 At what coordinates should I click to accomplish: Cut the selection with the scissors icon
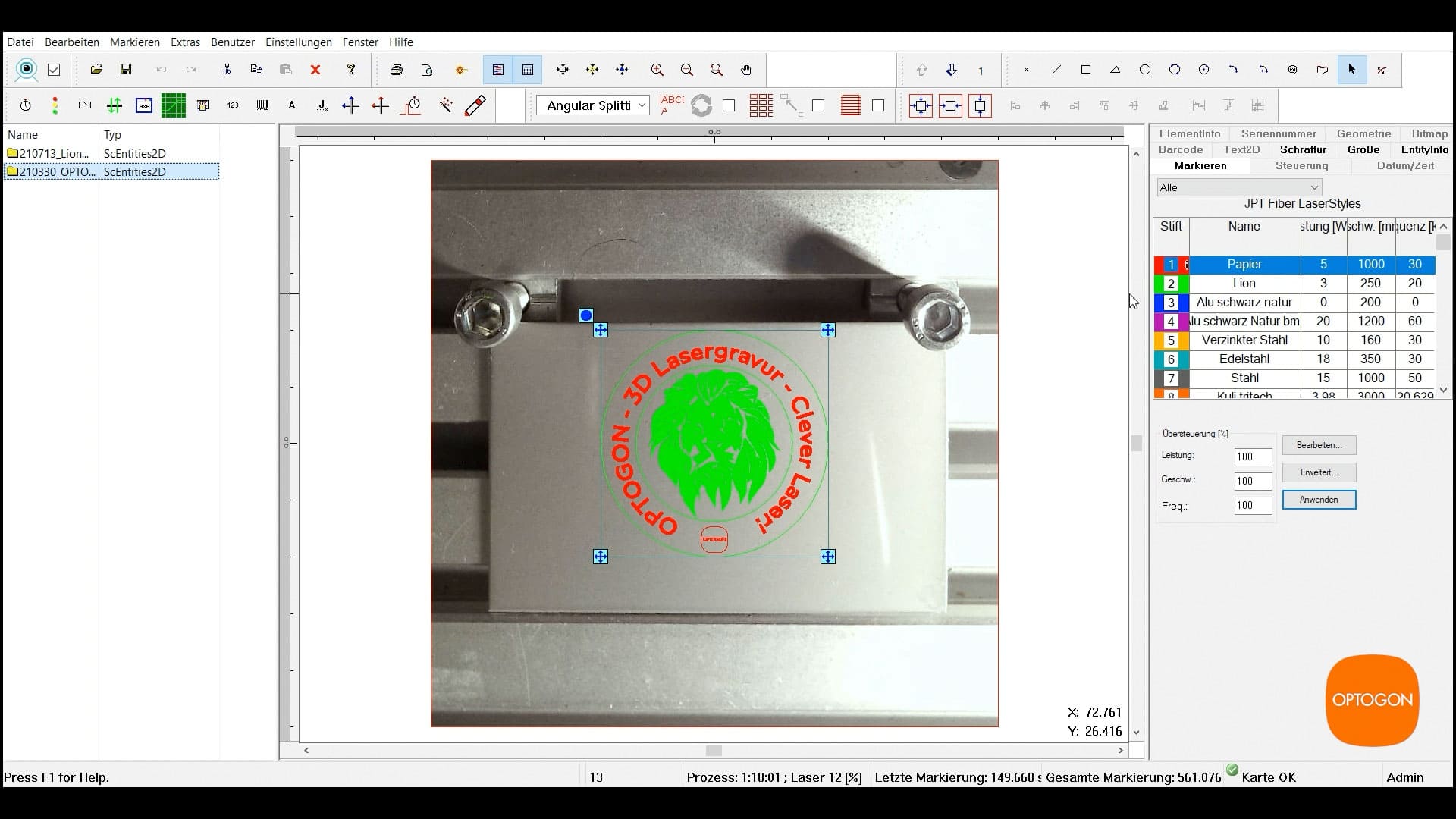pos(227,70)
